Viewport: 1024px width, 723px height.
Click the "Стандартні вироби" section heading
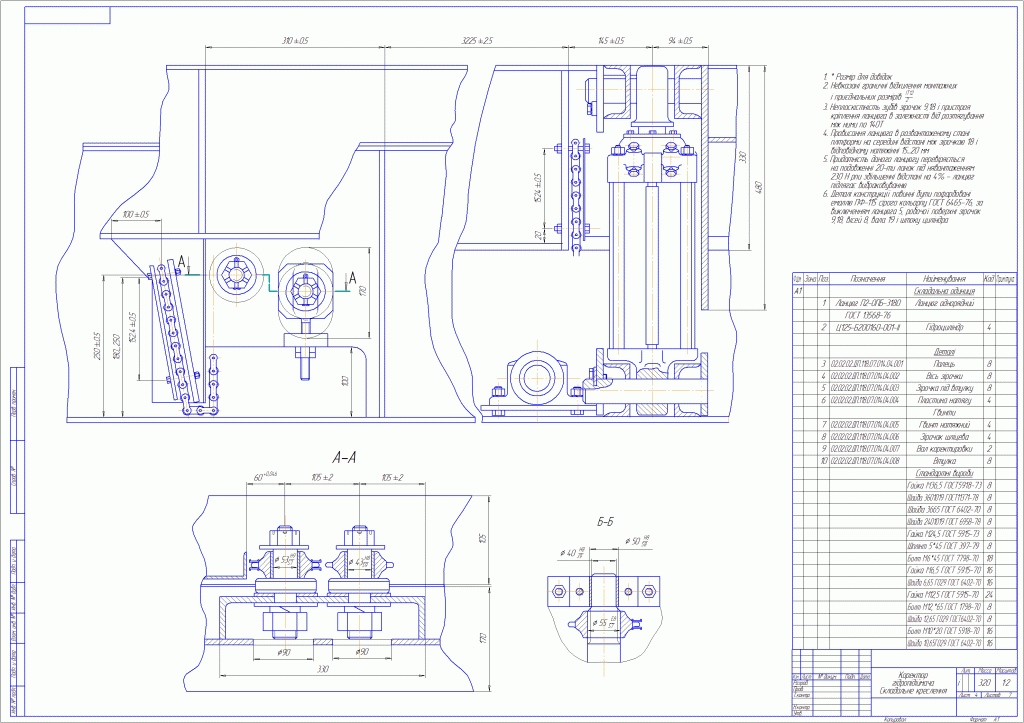click(x=944, y=473)
